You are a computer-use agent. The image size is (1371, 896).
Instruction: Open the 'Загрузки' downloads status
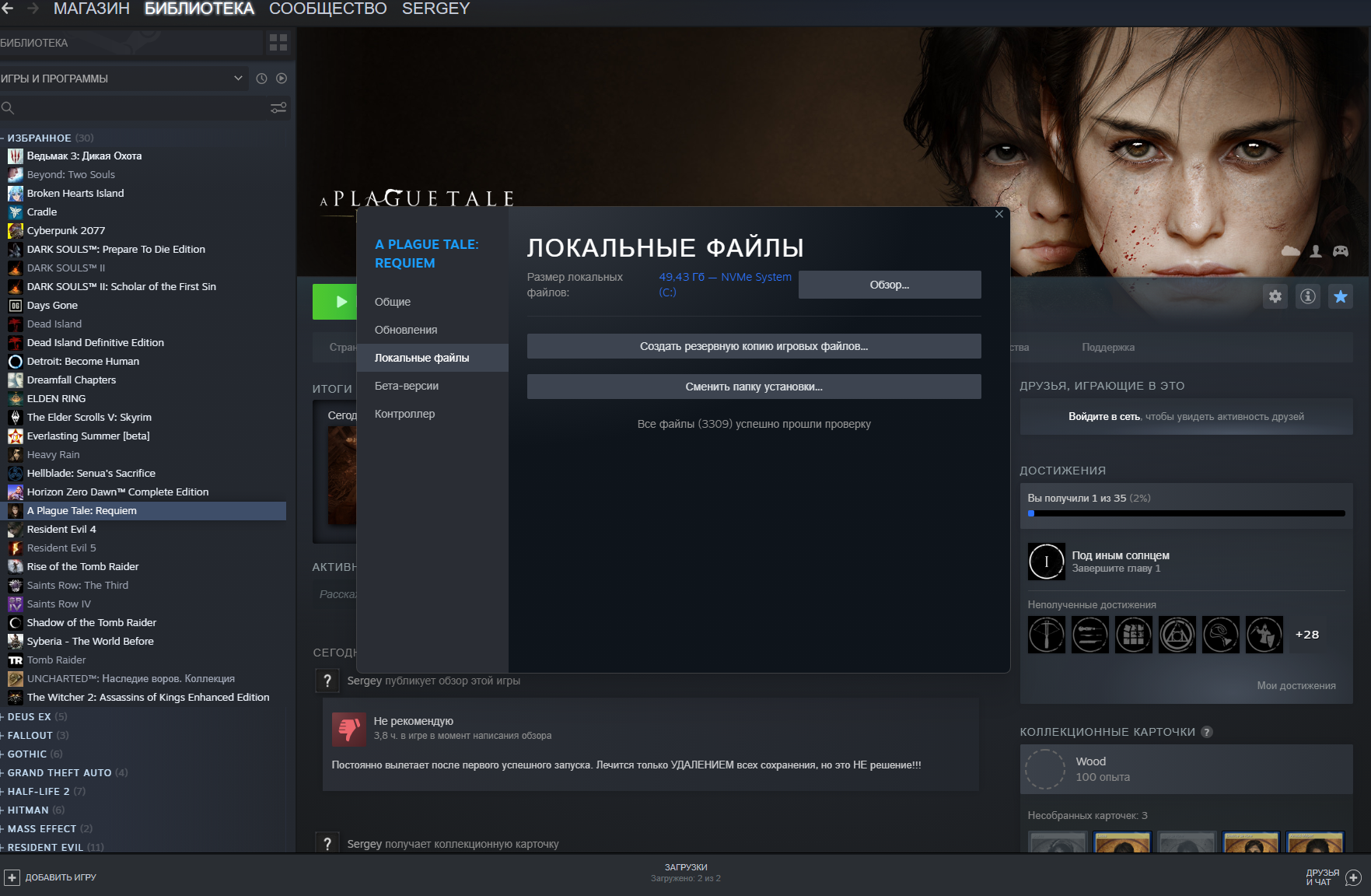[x=686, y=873]
